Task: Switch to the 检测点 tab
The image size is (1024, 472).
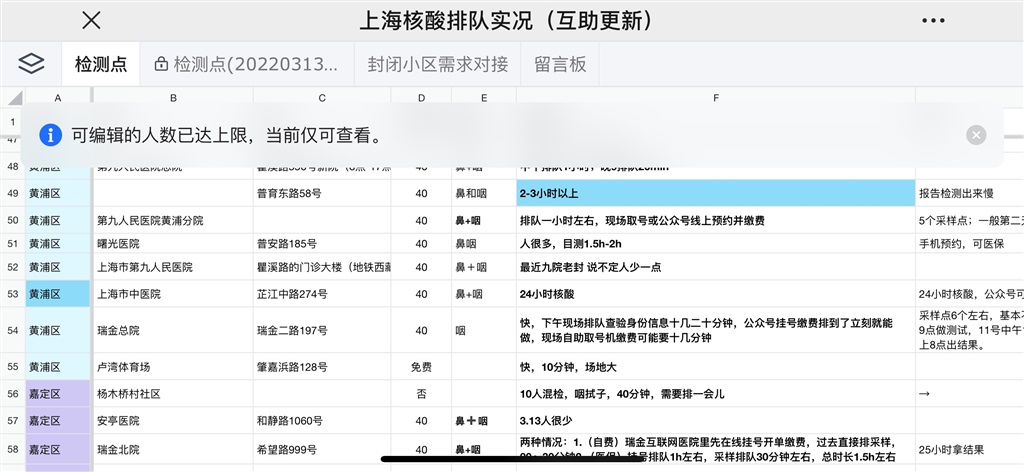Action: pyautogui.click(x=101, y=65)
